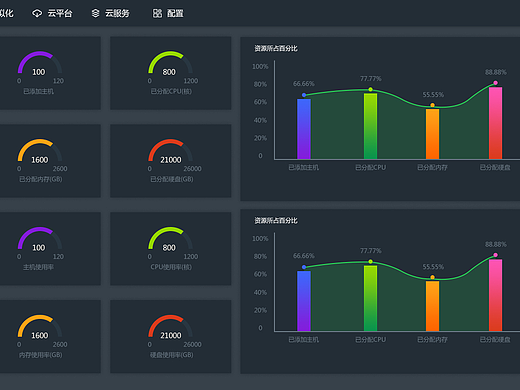Select the 已分配CPU(核) gauge label
Viewport: 520px width, 390px height.
click(x=171, y=91)
